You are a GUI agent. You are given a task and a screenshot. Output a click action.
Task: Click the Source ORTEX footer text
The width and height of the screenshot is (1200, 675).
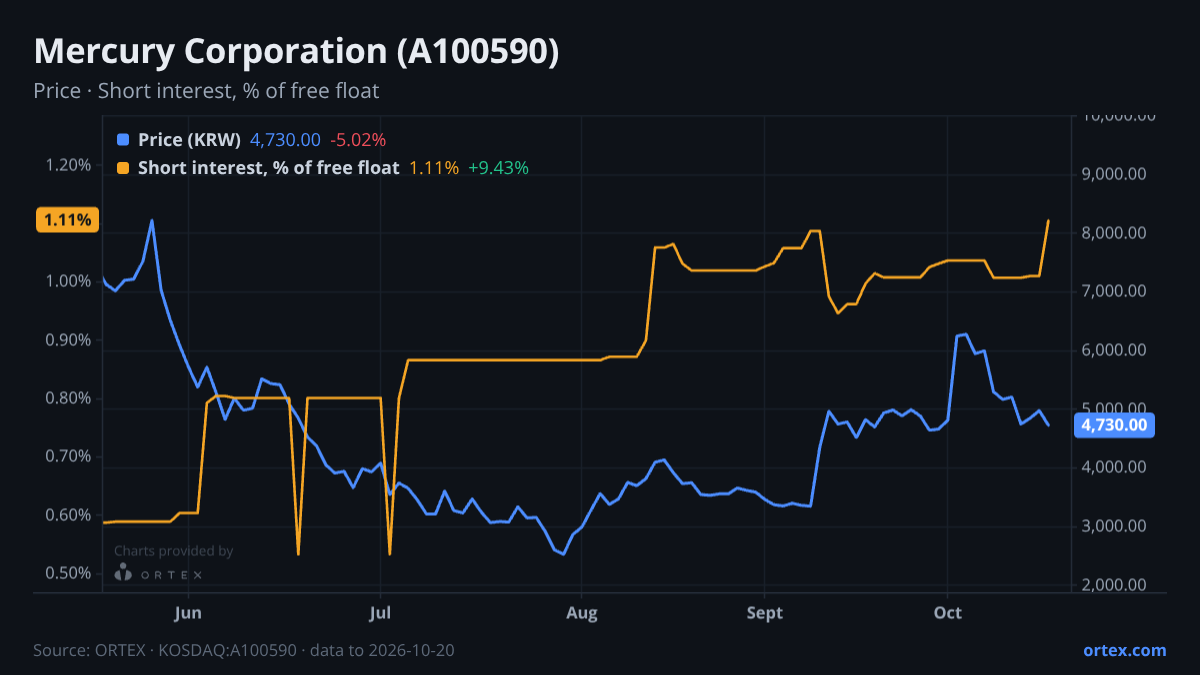[244, 650]
